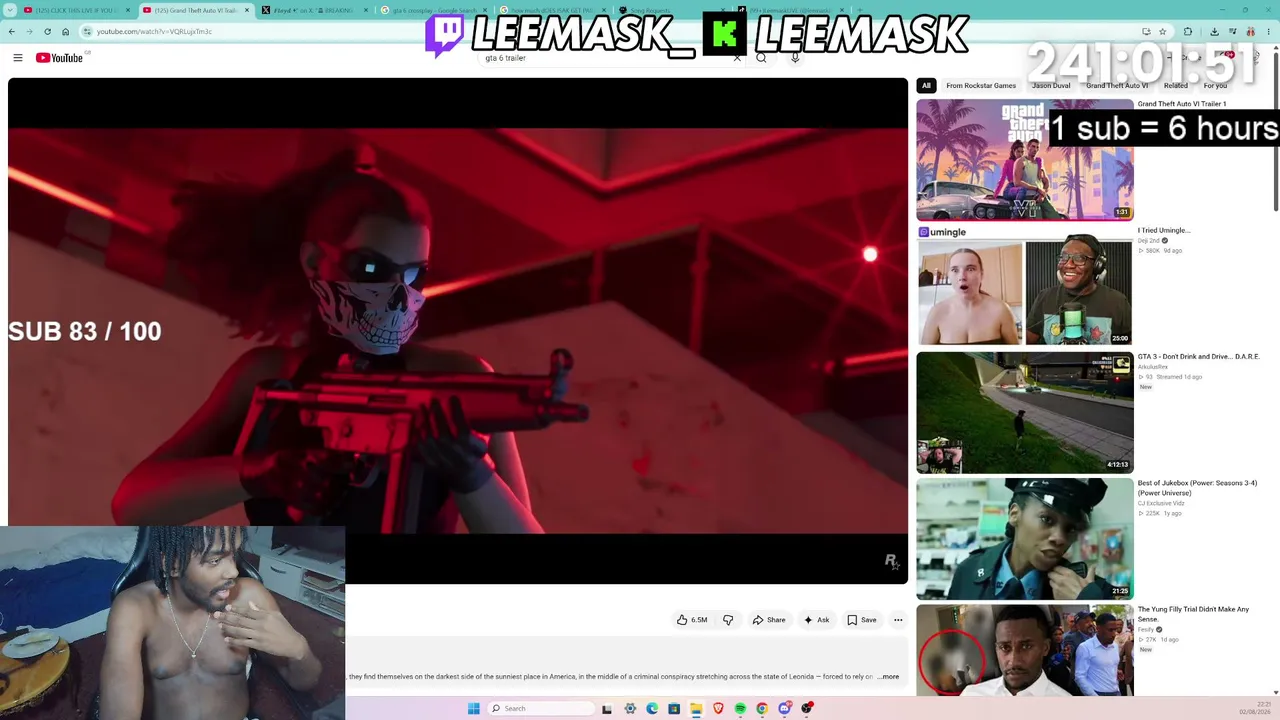
Task: Switch to the 'gta 6 crossplay' Google tab
Action: tap(433, 10)
